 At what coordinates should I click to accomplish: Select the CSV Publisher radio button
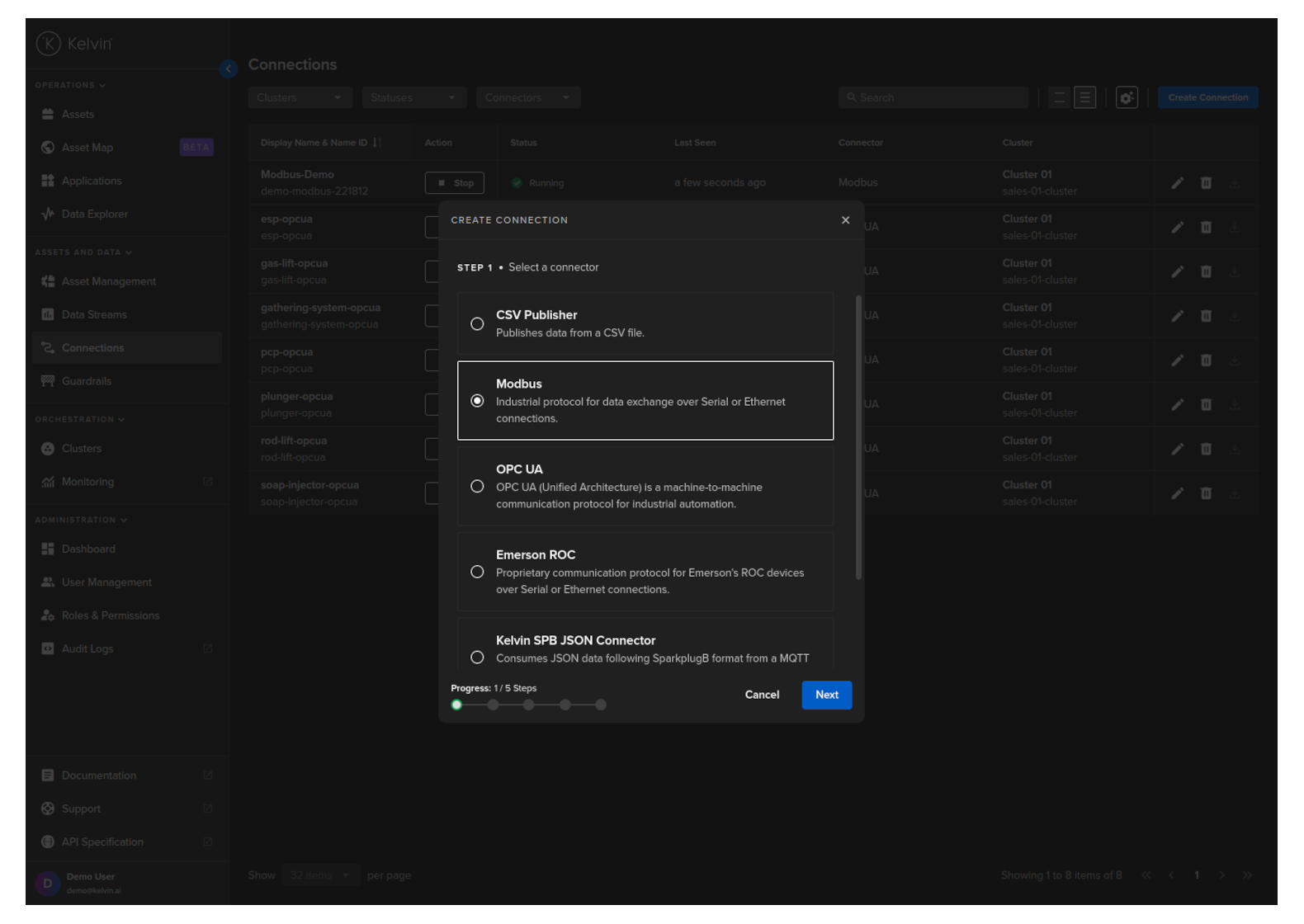point(477,324)
